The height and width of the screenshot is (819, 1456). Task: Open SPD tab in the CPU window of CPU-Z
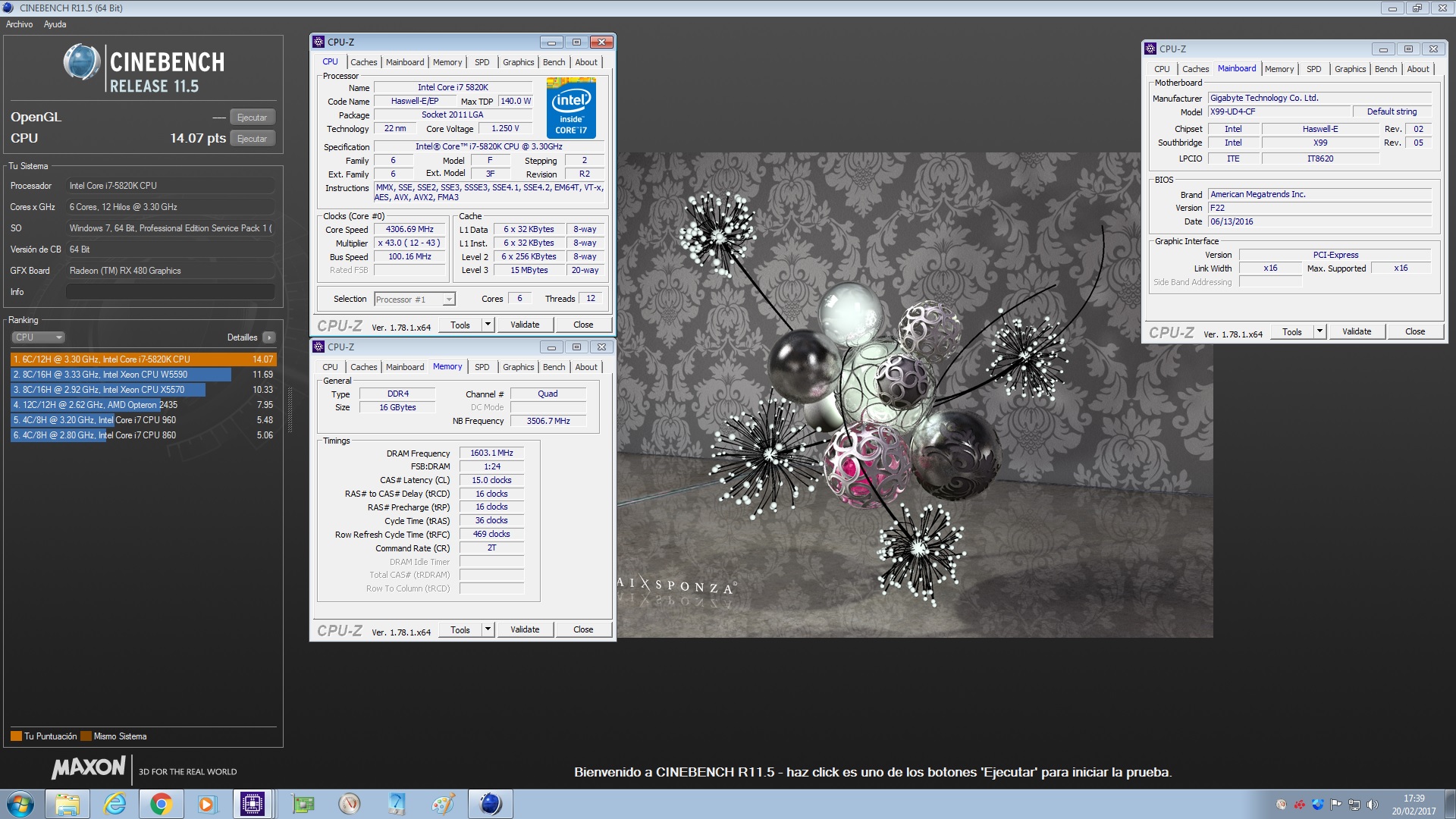tap(482, 62)
